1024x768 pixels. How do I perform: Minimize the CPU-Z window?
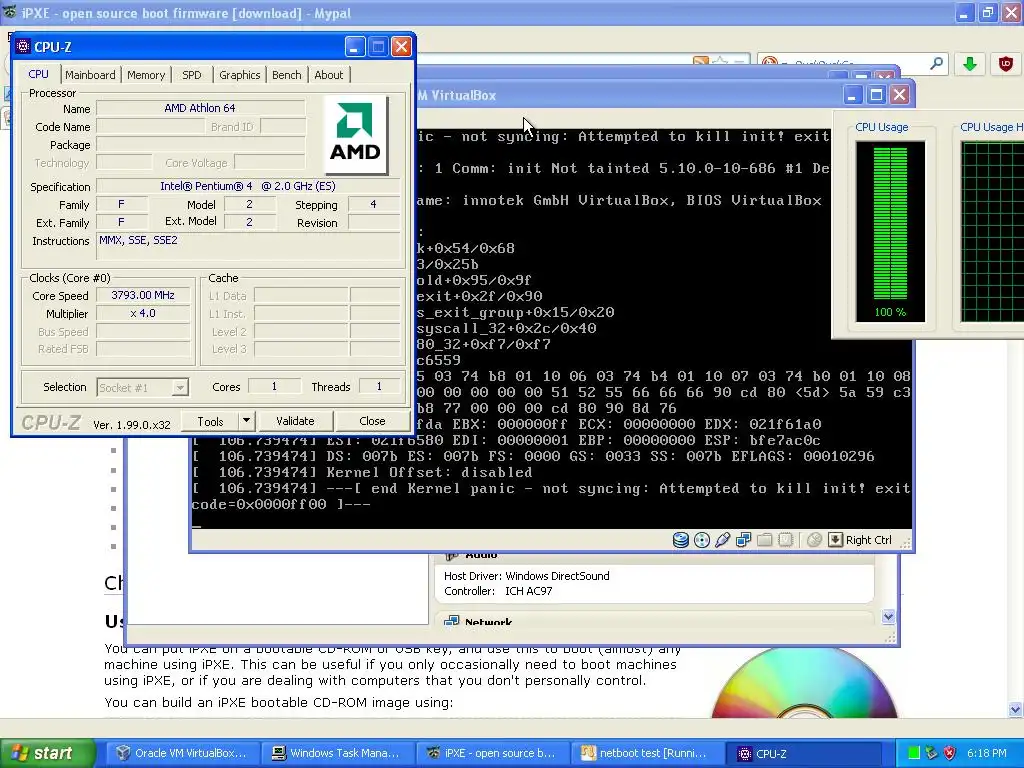355,47
